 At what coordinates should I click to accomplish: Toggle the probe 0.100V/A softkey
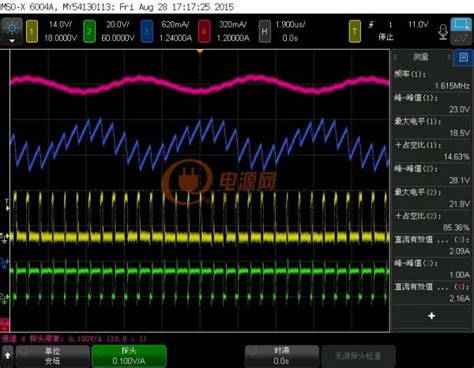[129, 356]
